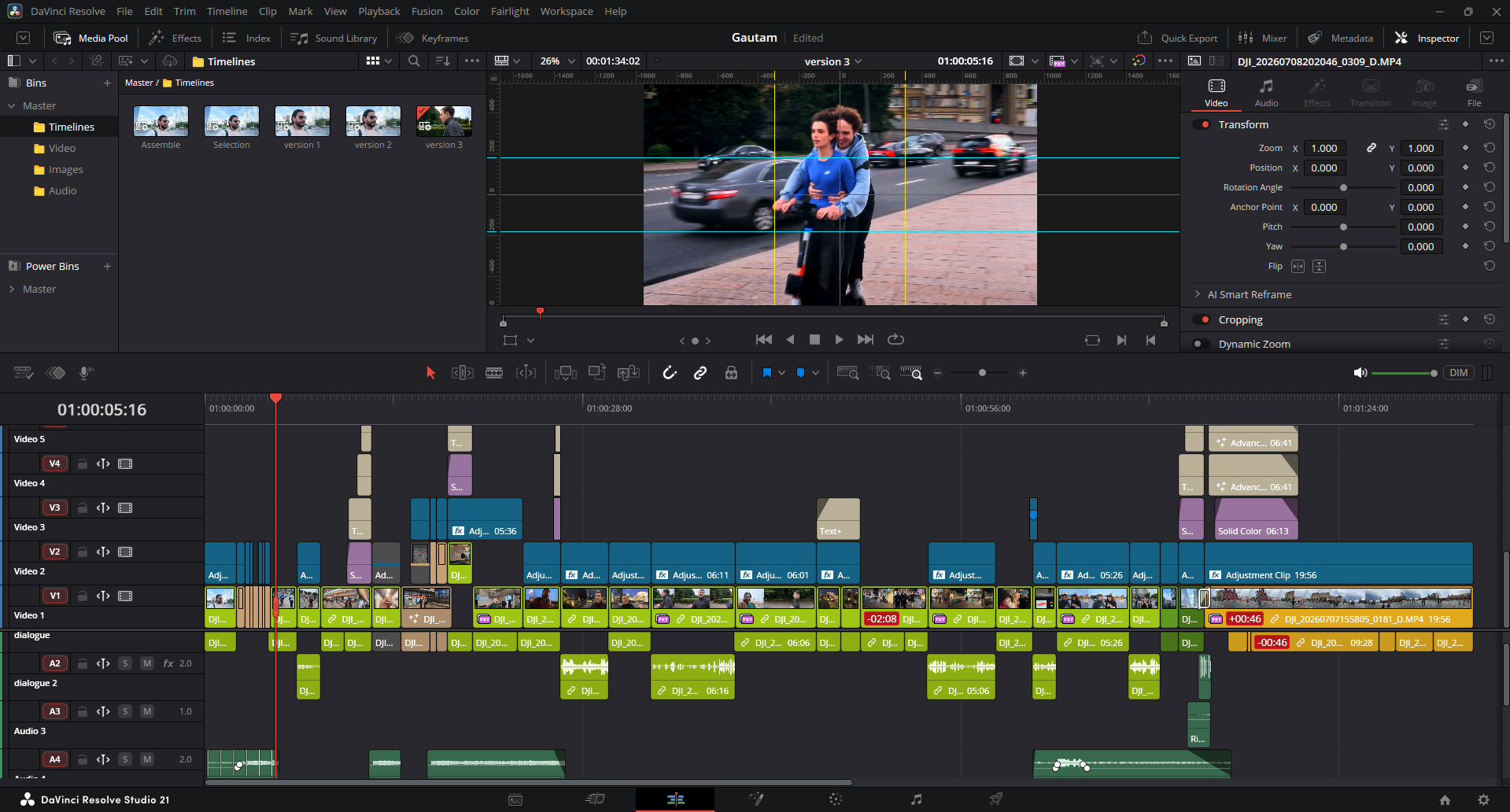Toggle the Media Pool panel button
1510x812 pixels.
pos(90,38)
